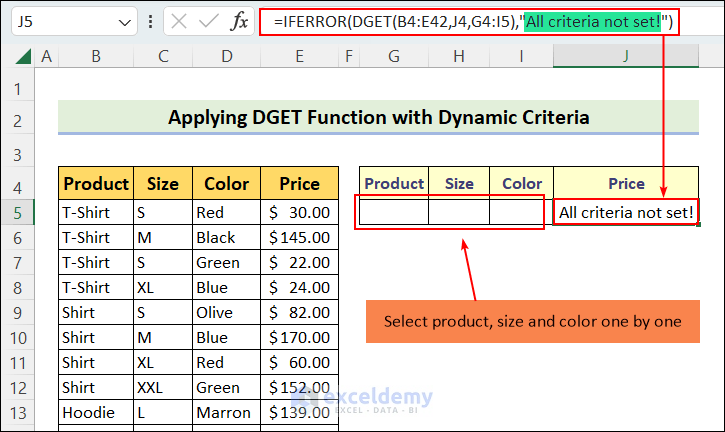The image size is (725, 432).
Task: Click Color header in criteria table
Action: [x=522, y=184]
